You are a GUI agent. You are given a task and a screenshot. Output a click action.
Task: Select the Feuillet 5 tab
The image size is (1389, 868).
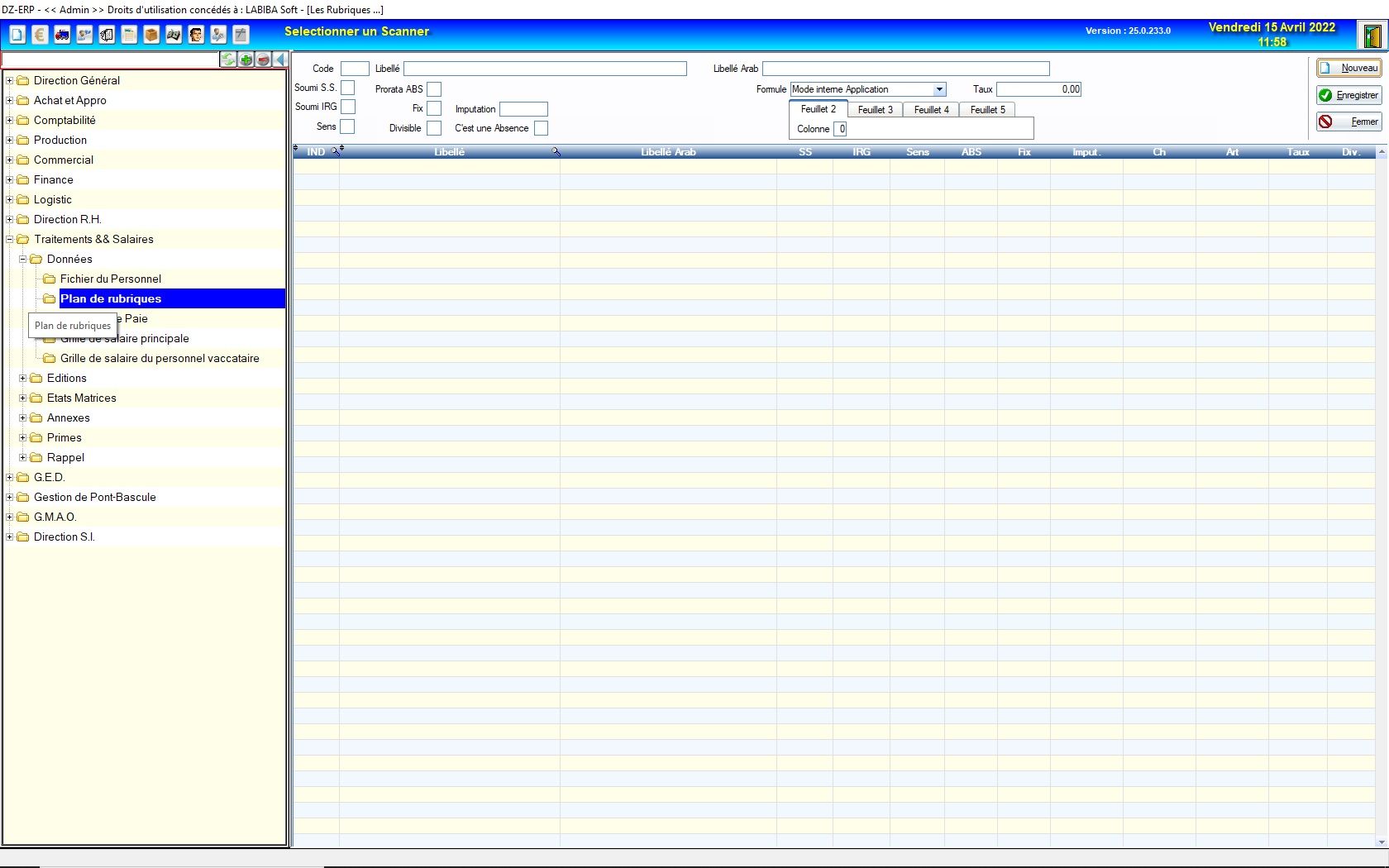(987, 110)
